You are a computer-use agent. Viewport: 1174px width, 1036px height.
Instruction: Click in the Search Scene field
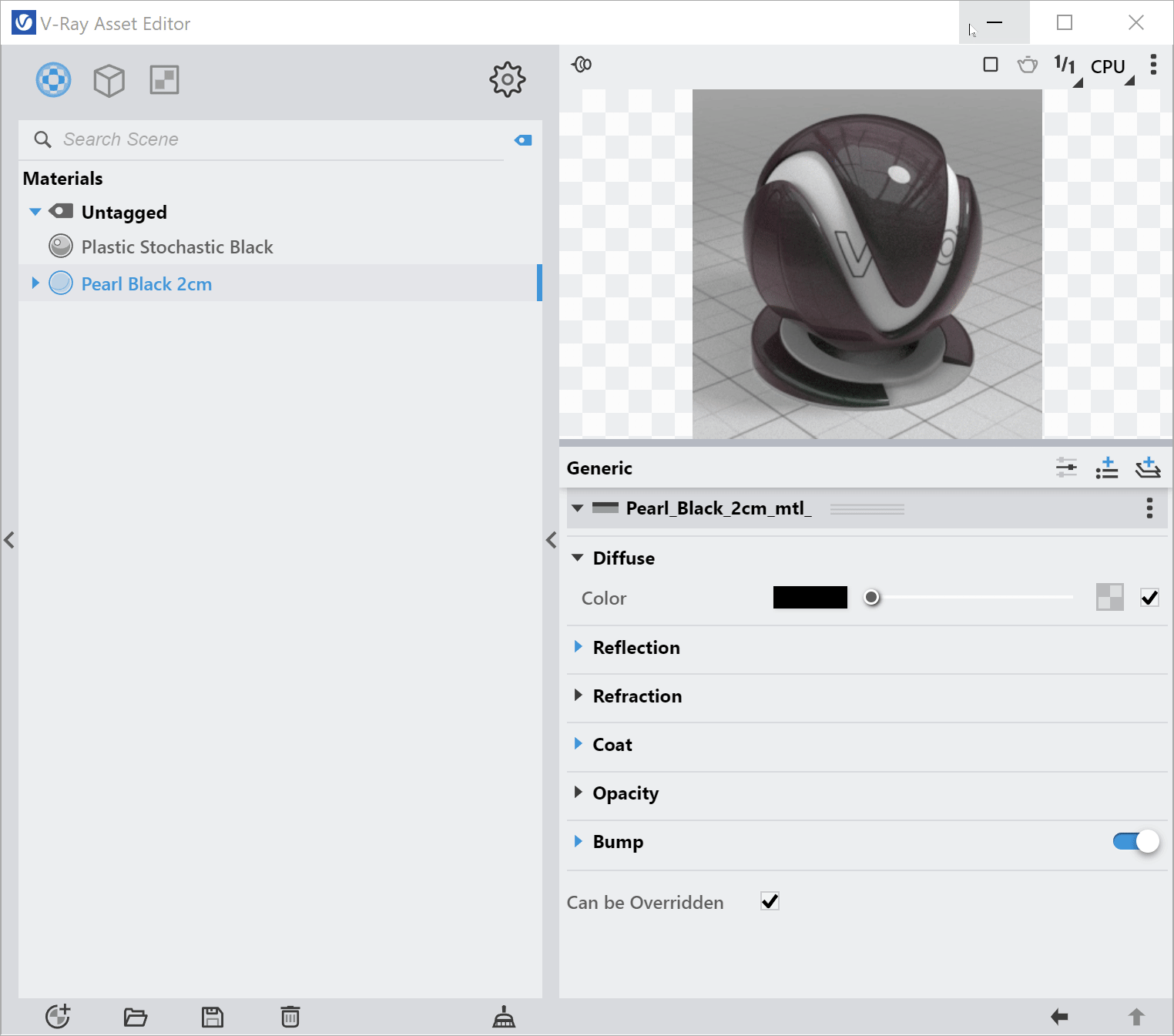click(x=262, y=139)
